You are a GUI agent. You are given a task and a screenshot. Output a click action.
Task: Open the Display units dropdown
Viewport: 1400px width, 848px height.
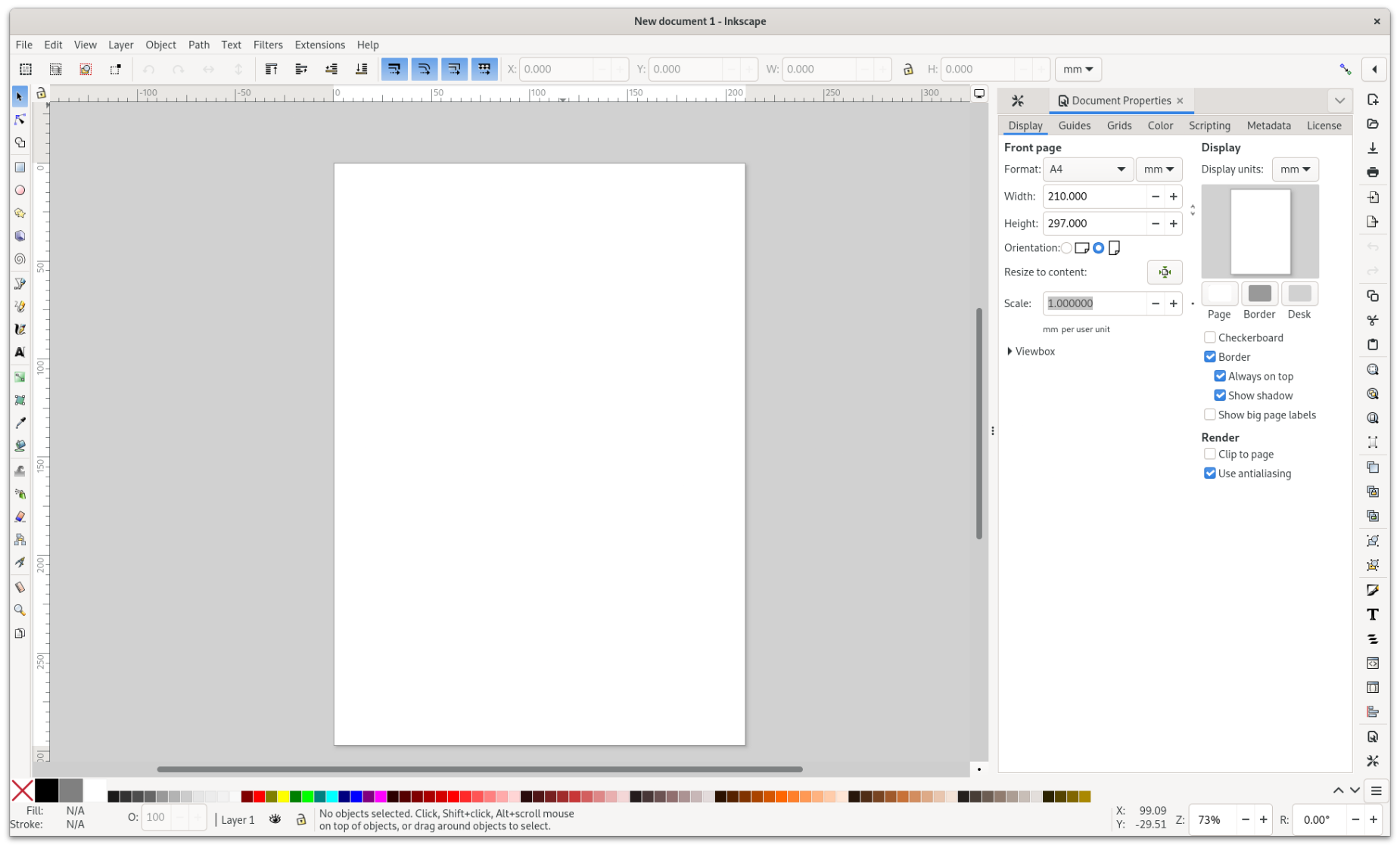[1295, 169]
